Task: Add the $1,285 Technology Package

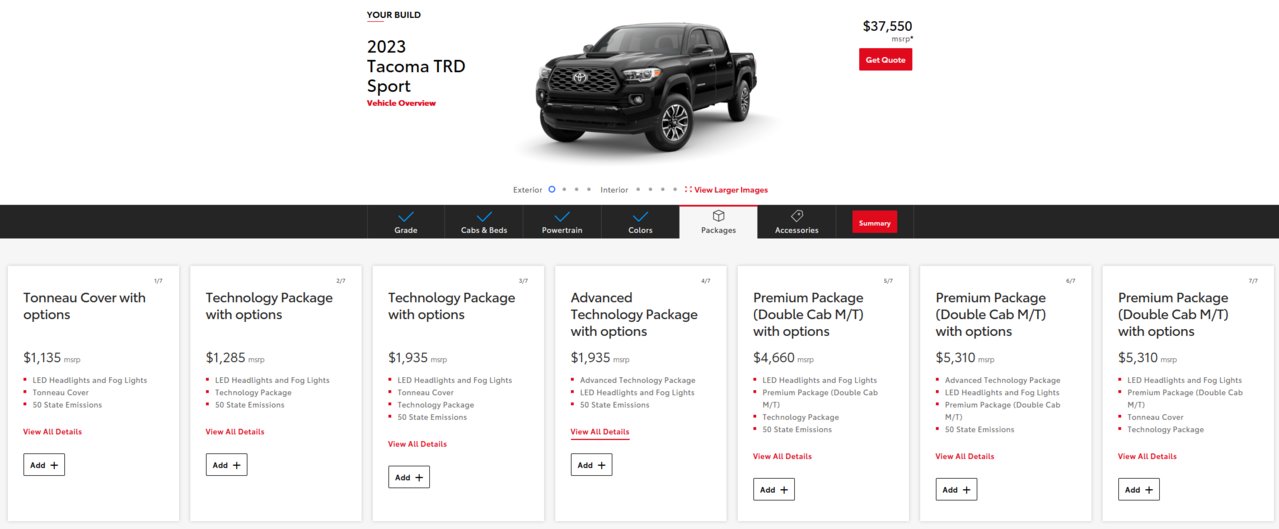Action: (x=226, y=464)
